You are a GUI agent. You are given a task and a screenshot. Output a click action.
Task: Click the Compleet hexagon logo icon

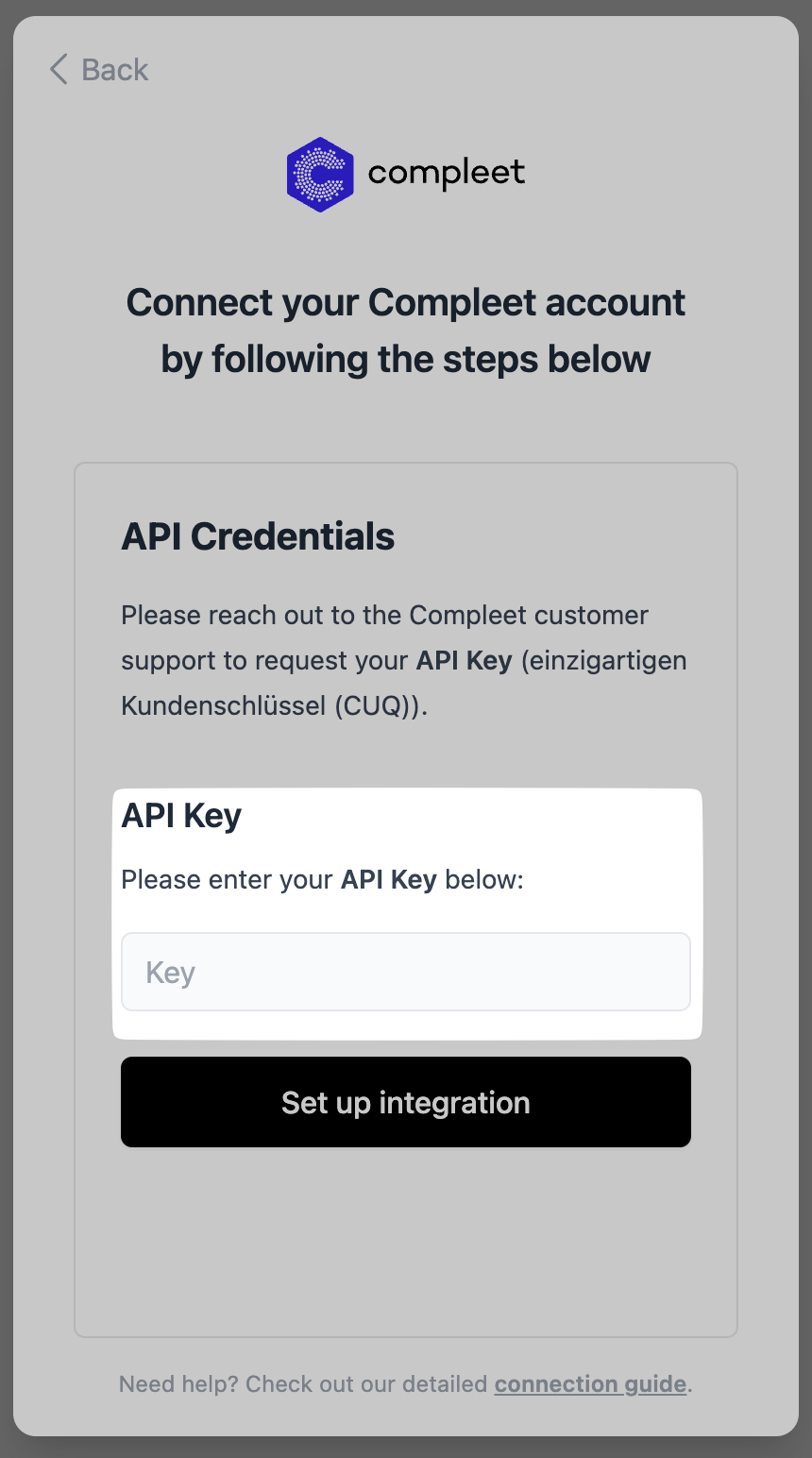tap(320, 174)
